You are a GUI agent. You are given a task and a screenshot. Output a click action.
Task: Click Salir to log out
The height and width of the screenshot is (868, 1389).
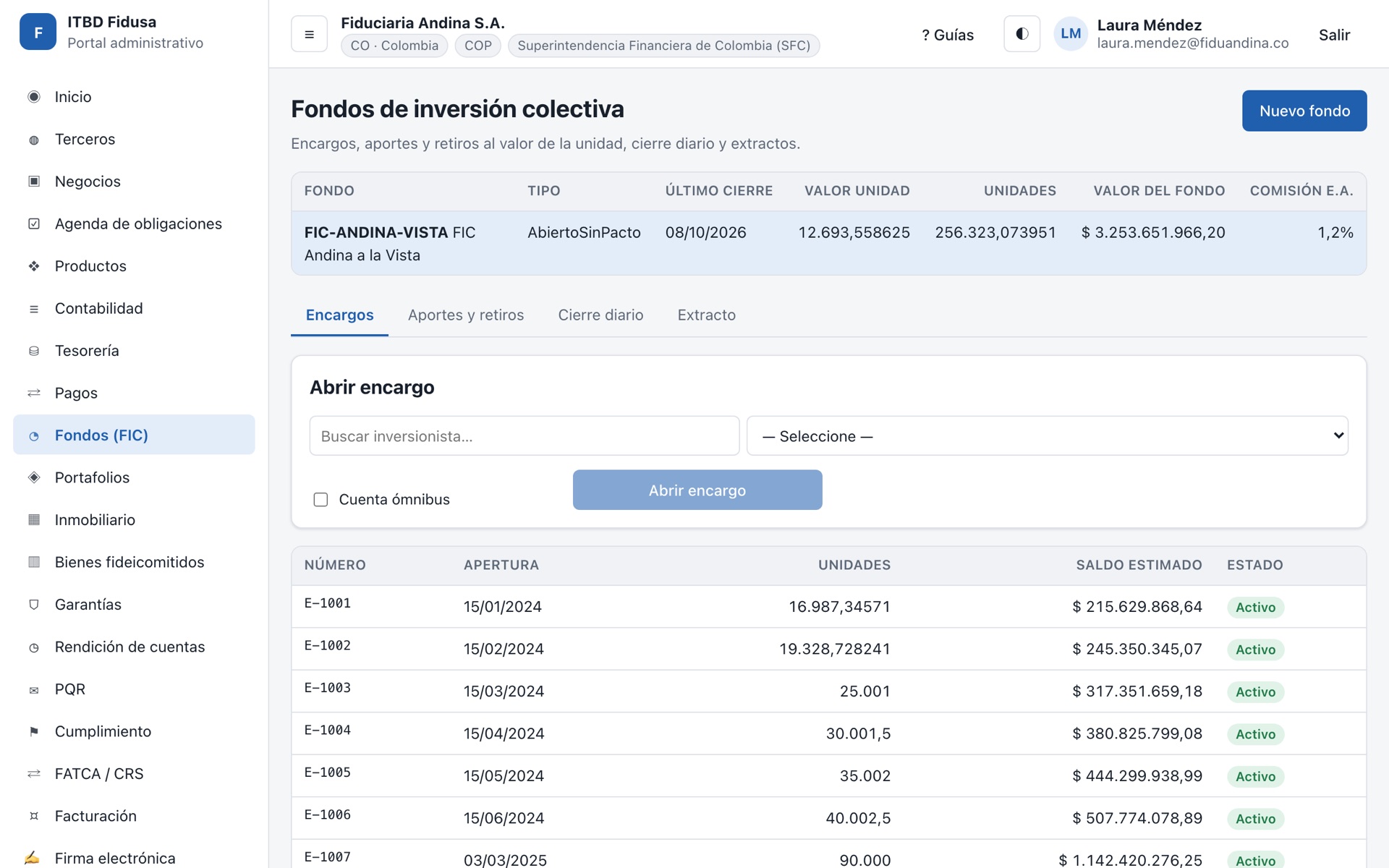(x=1334, y=35)
